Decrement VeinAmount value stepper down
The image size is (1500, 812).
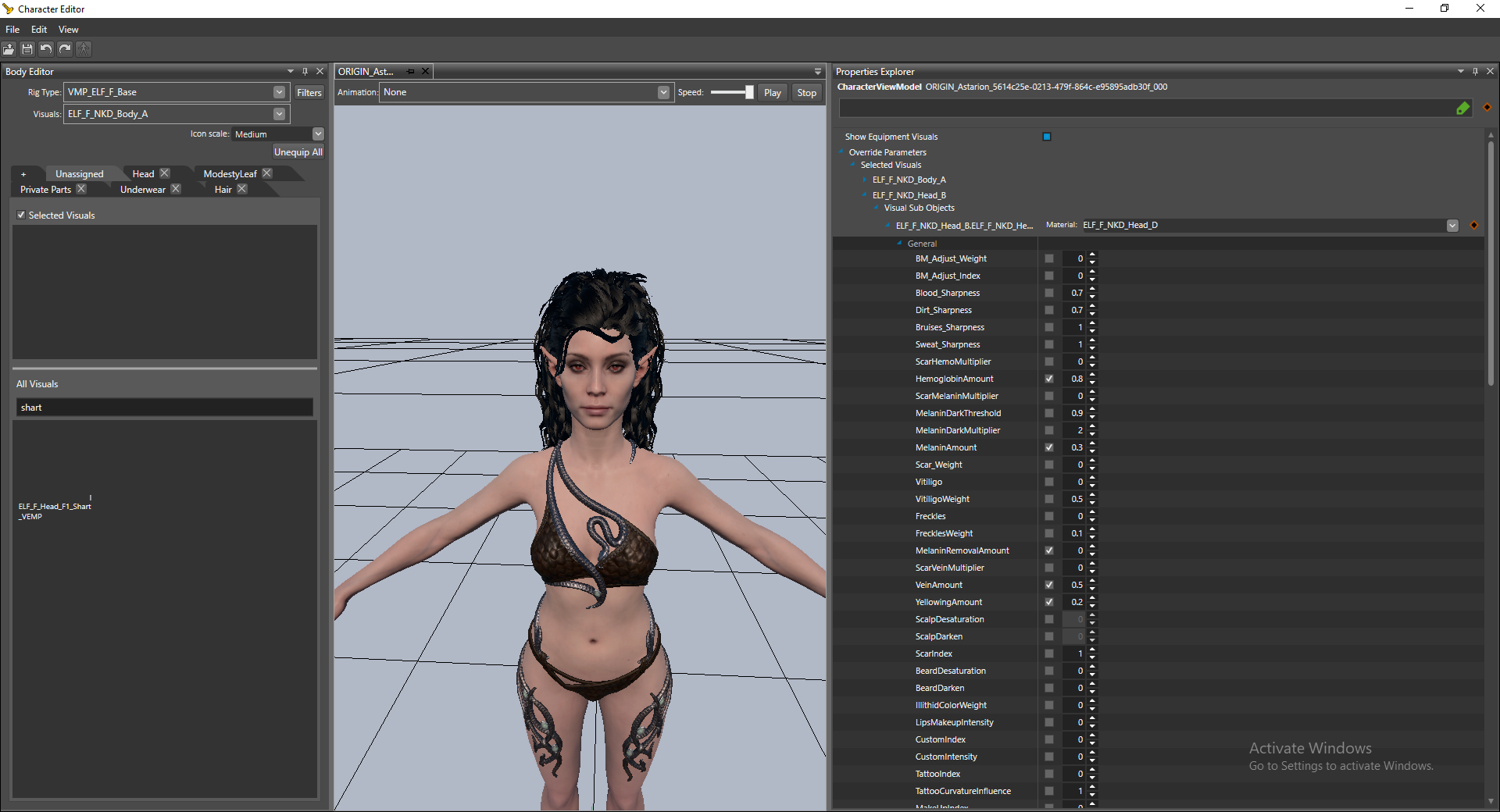point(1092,588)
